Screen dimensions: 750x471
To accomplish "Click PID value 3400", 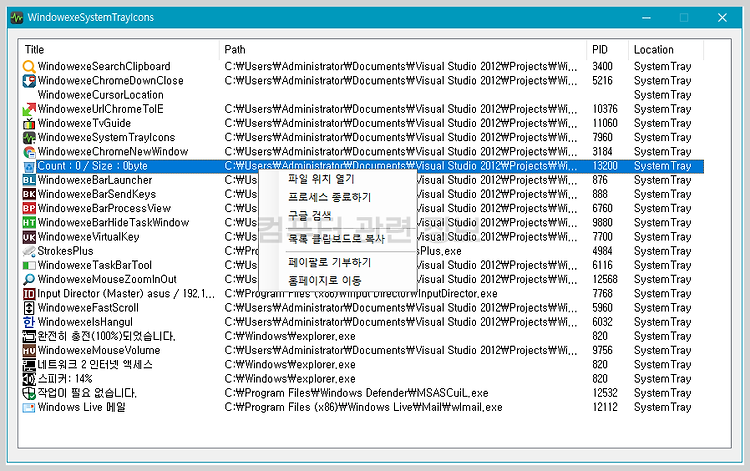I will pos(602,66).
